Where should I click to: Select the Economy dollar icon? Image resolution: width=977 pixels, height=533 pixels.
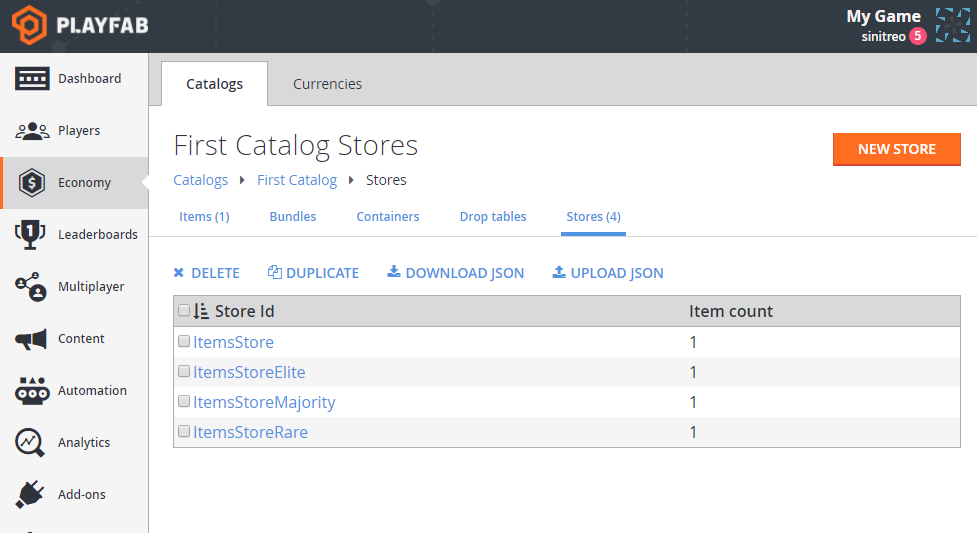point(32,183)
